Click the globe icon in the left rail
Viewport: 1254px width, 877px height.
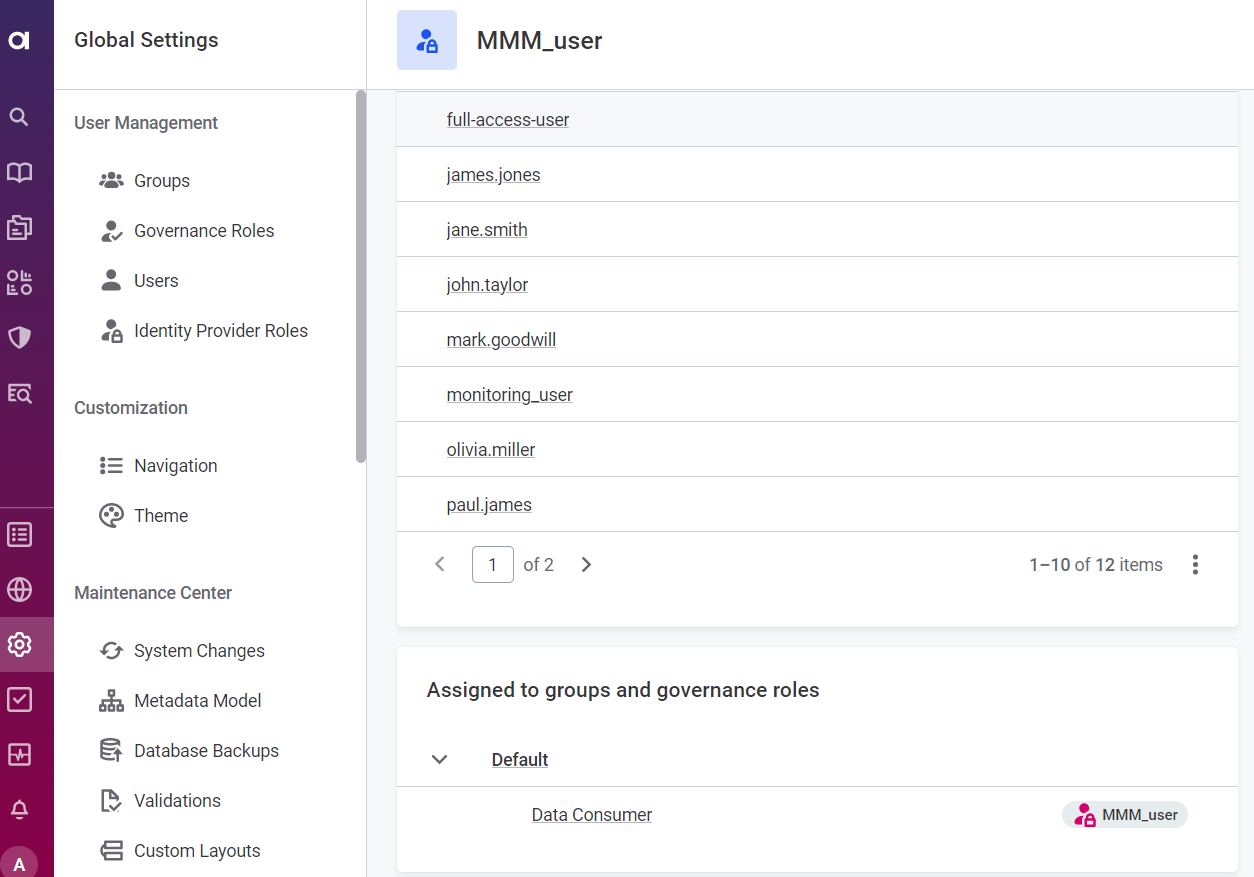pyautogui.click(x=18, y=590)
